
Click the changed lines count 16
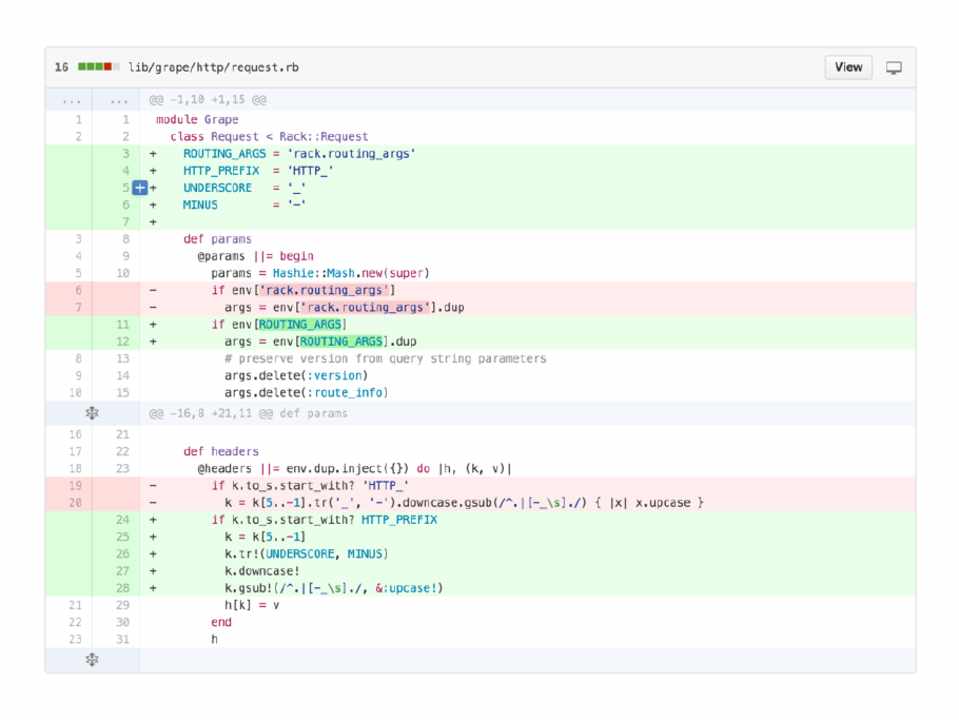62,68
